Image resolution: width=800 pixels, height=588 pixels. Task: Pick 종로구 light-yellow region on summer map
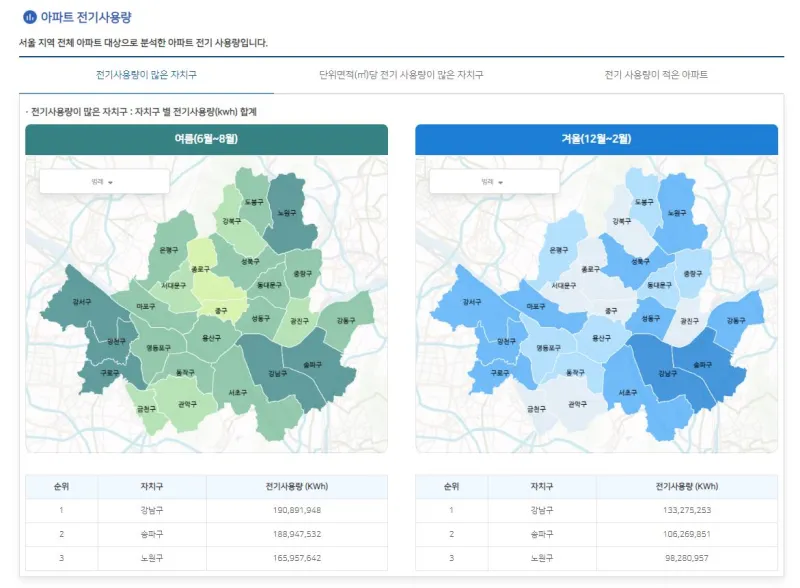point(200,268)
